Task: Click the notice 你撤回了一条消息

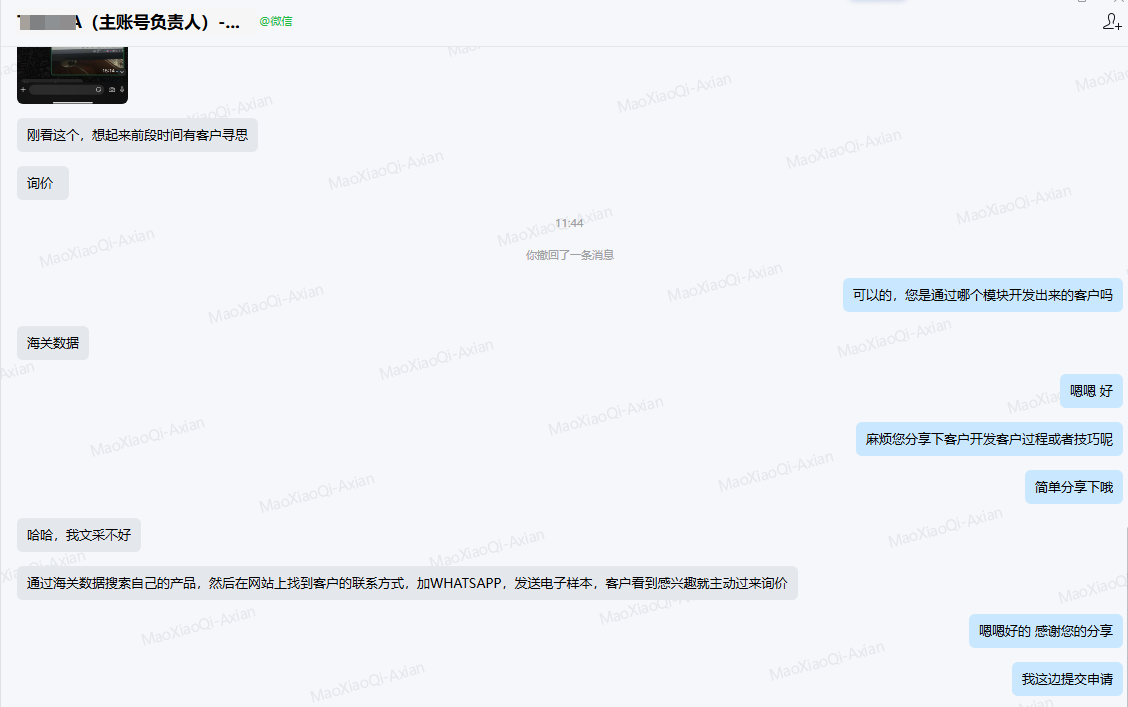Action: coord(569,255)
